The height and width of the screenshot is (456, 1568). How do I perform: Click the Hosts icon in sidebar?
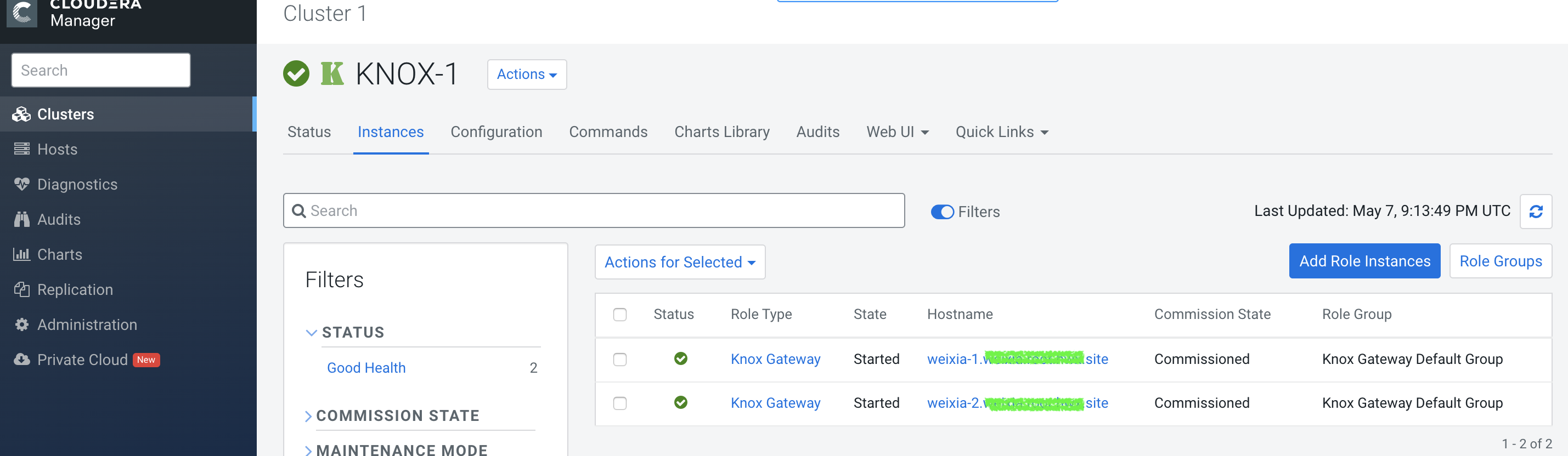point(22,149)
